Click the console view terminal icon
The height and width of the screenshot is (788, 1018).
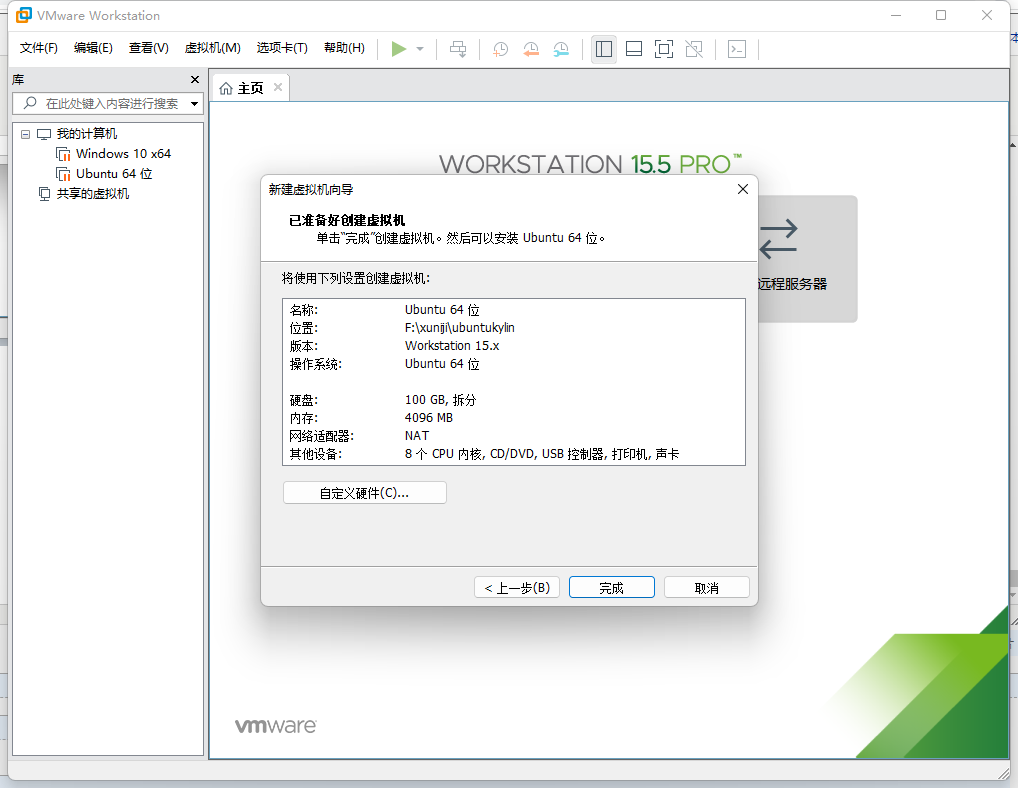pos(737,49)
